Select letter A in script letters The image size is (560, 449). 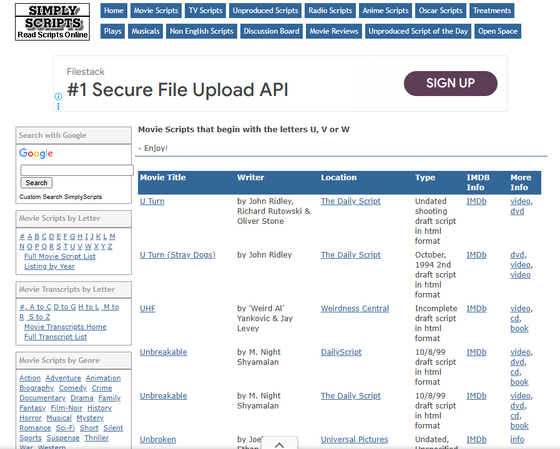(x=30, y=236)
